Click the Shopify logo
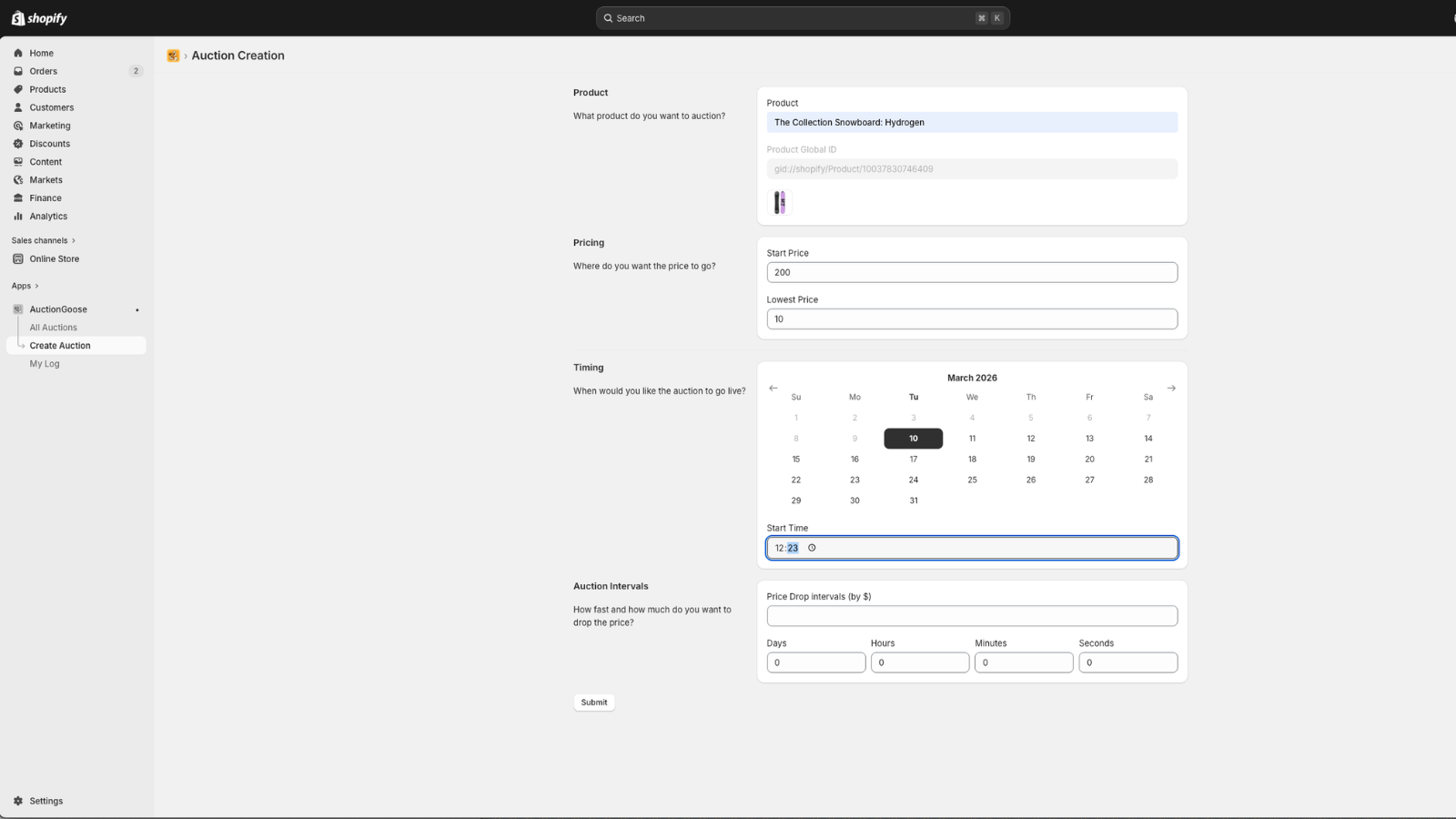The width and height of the screenshot is (1456, 819). click(39, 18)
